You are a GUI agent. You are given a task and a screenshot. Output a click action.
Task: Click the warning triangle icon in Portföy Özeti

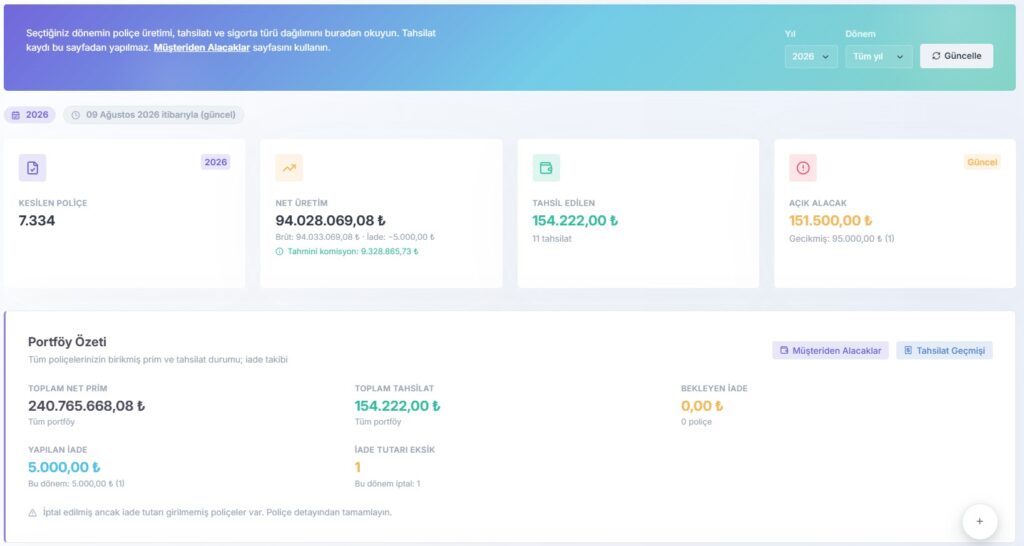(x=33, y=513)
